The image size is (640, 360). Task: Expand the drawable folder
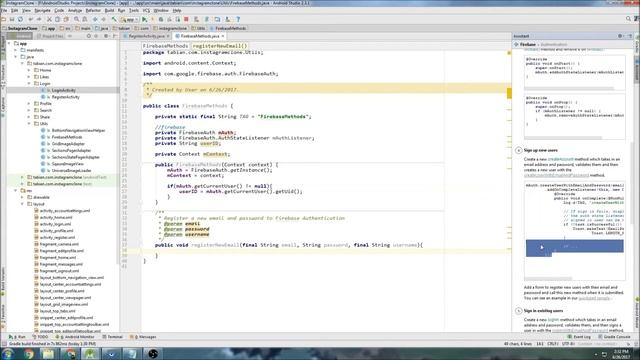pyautogui.click(x=22, y=197)
